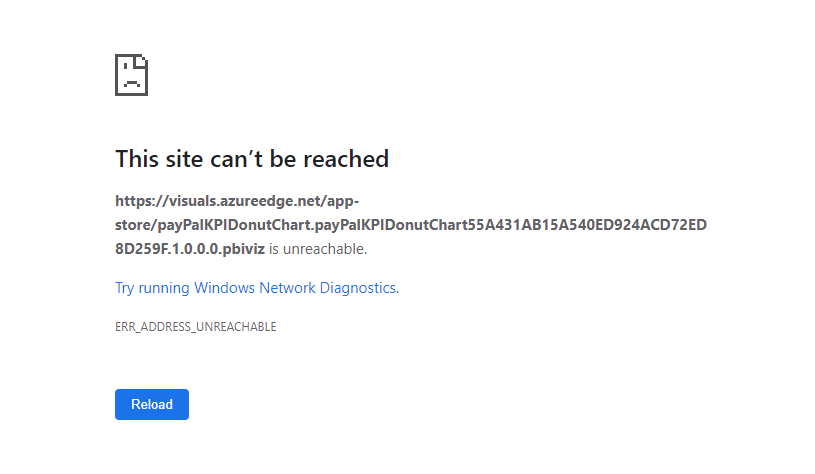Click the word "This" in the heading

[x=138, y=159]
